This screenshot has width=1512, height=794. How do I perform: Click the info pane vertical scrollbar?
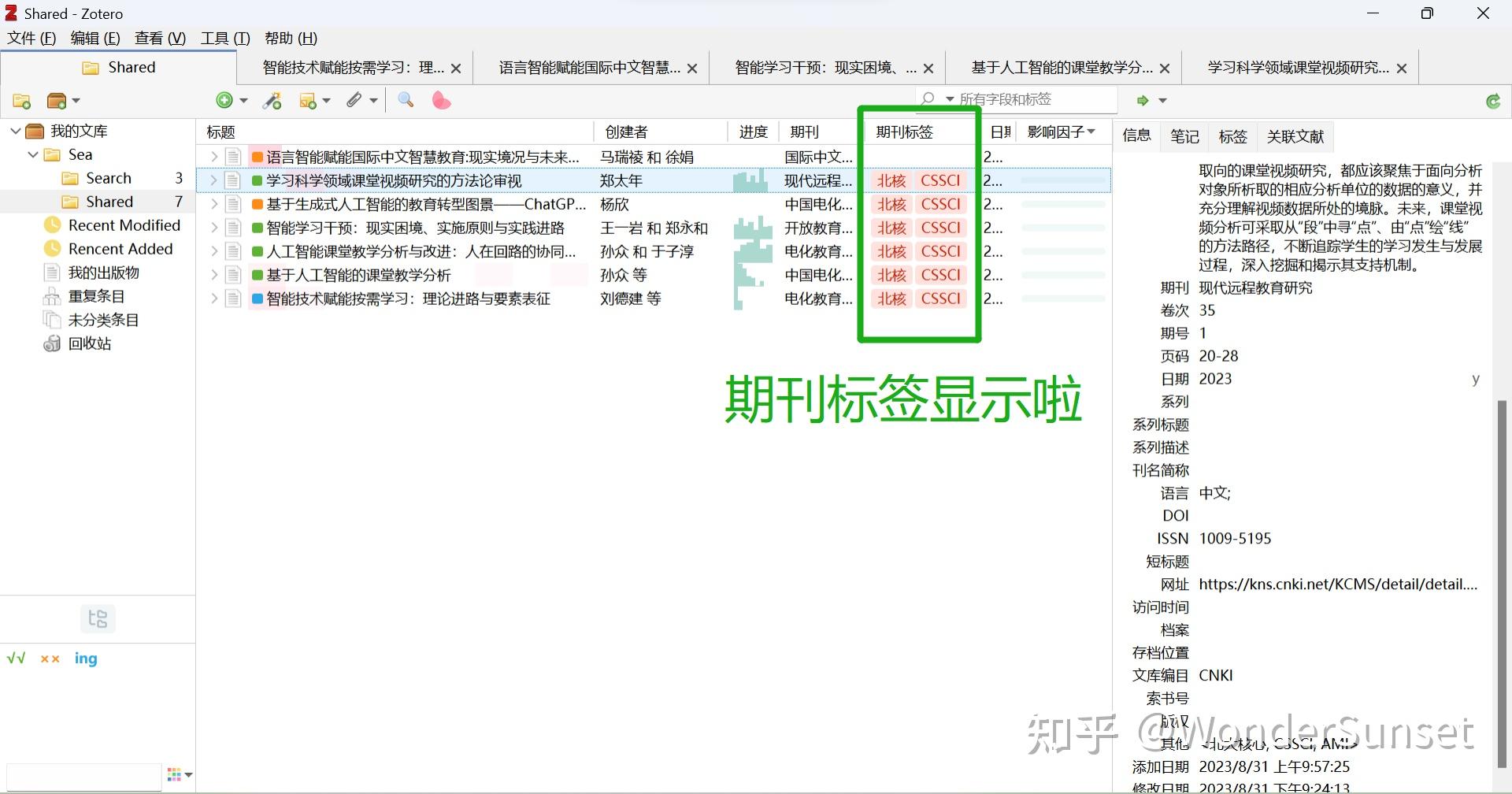coord(1500,583)
